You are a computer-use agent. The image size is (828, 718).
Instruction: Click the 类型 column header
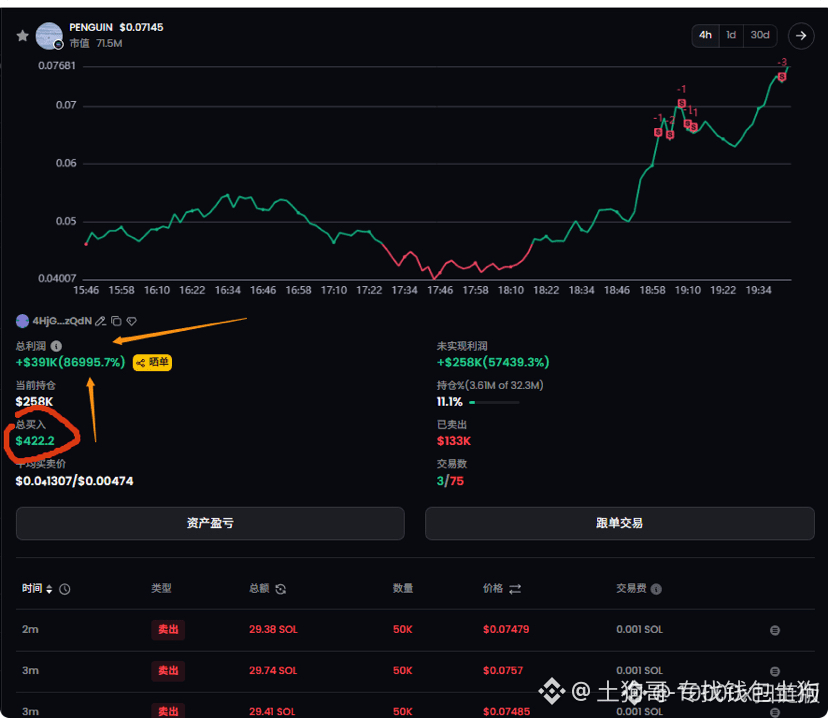click(x=161, y=588)
